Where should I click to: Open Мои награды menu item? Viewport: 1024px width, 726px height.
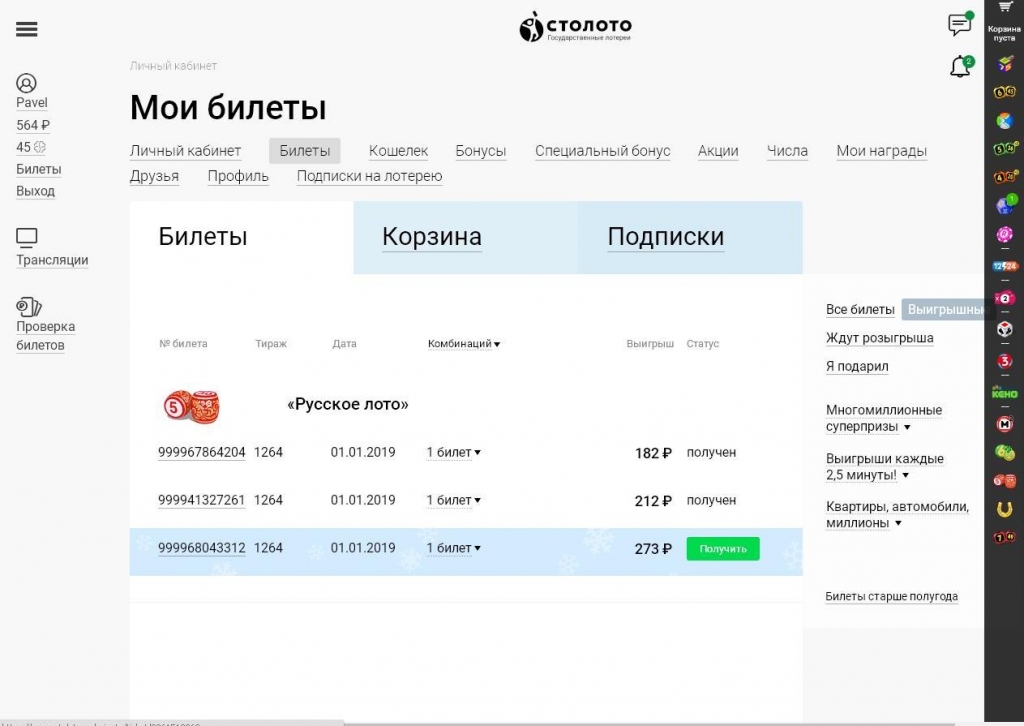coord(882,151)
